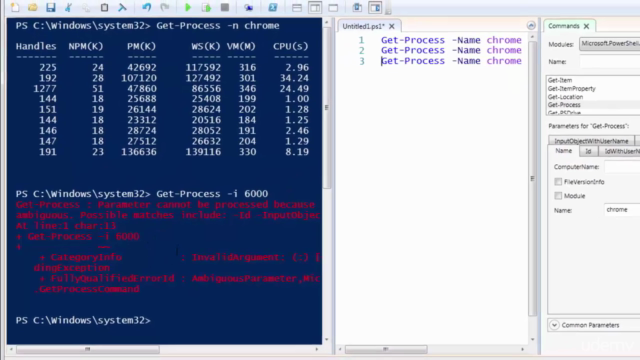Viewport: 640px width, 360px height.
Task: Click the console's horizontal scrollbar thumb
Action: [88, 349]
